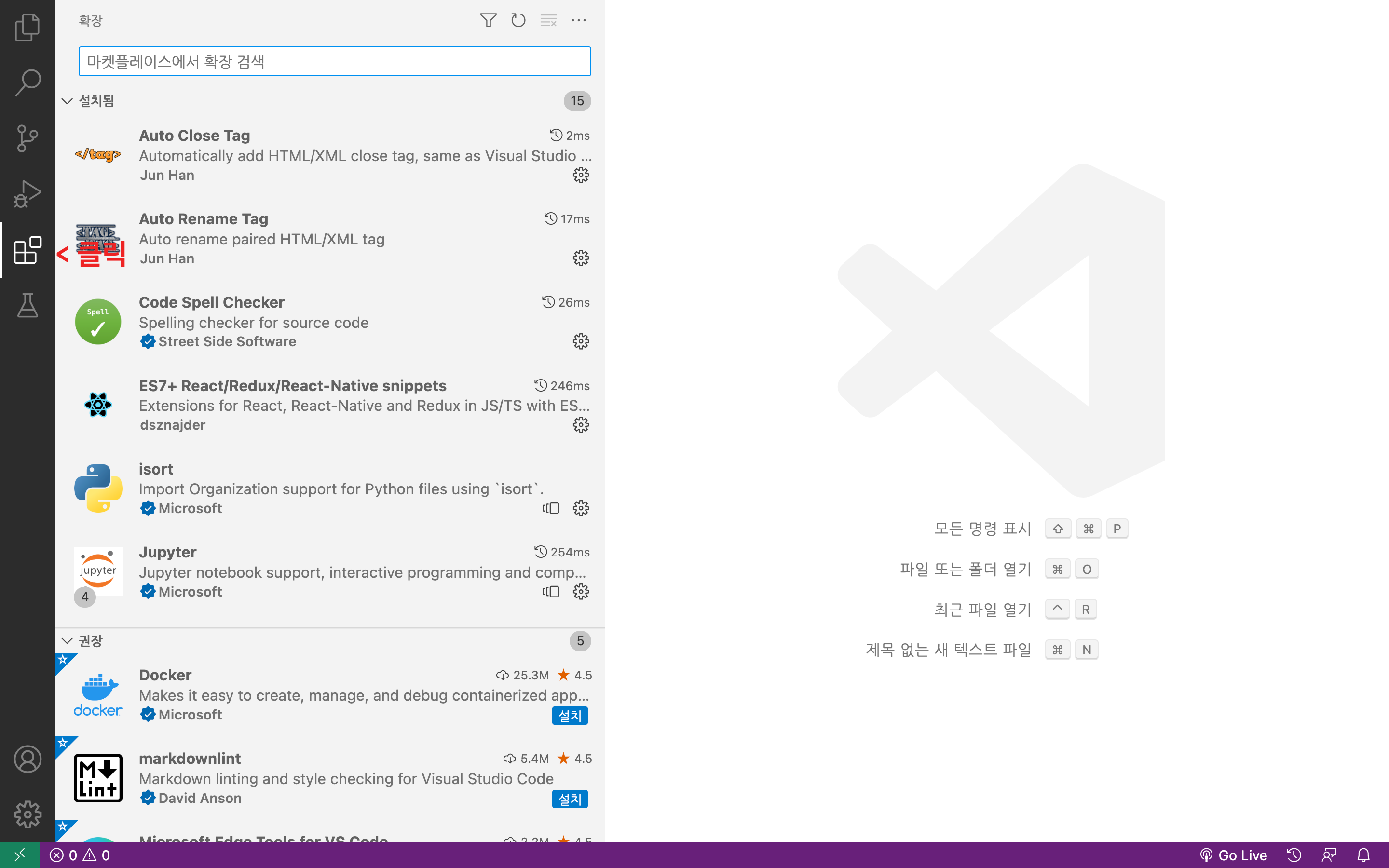This screenshot has width=1389, height=868.
Task: Open manage gear for isort extension
Action: tap(581, 508)
